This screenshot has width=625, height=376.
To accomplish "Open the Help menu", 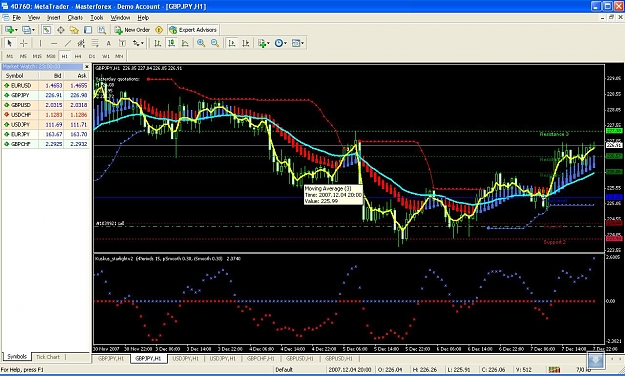I will coord(143,18).
